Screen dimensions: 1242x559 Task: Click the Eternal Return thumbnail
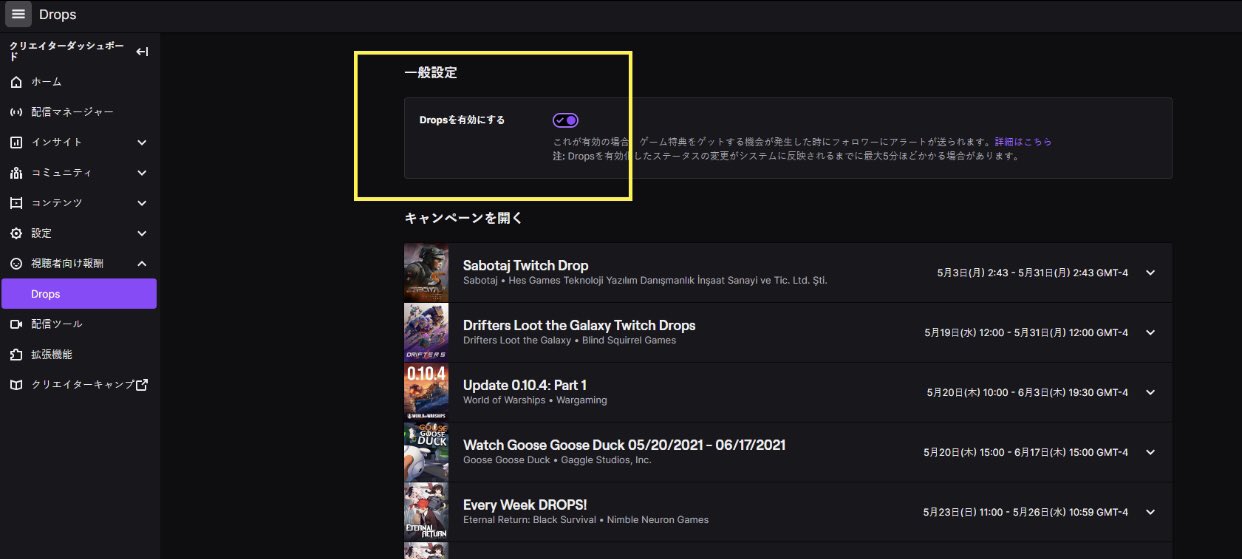pos(426,512)
